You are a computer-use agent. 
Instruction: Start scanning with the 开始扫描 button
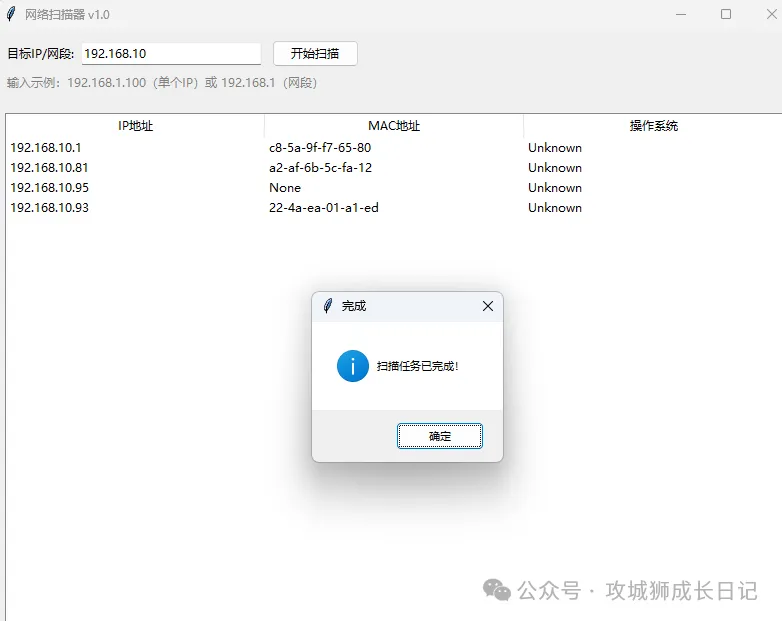tap(315, 54)
